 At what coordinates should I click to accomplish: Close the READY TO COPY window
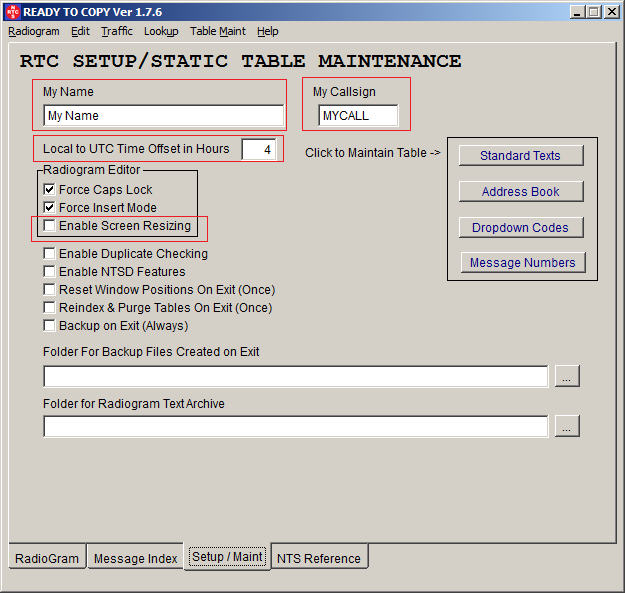coord(612,12)
